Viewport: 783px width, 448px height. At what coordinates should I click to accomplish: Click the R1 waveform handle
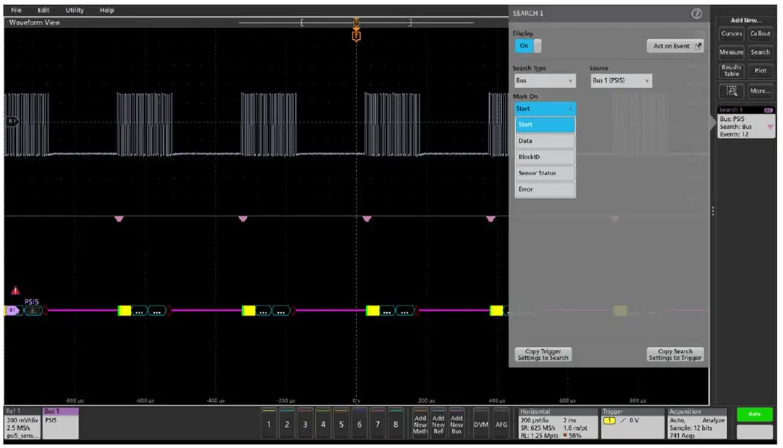click(11, 121)
